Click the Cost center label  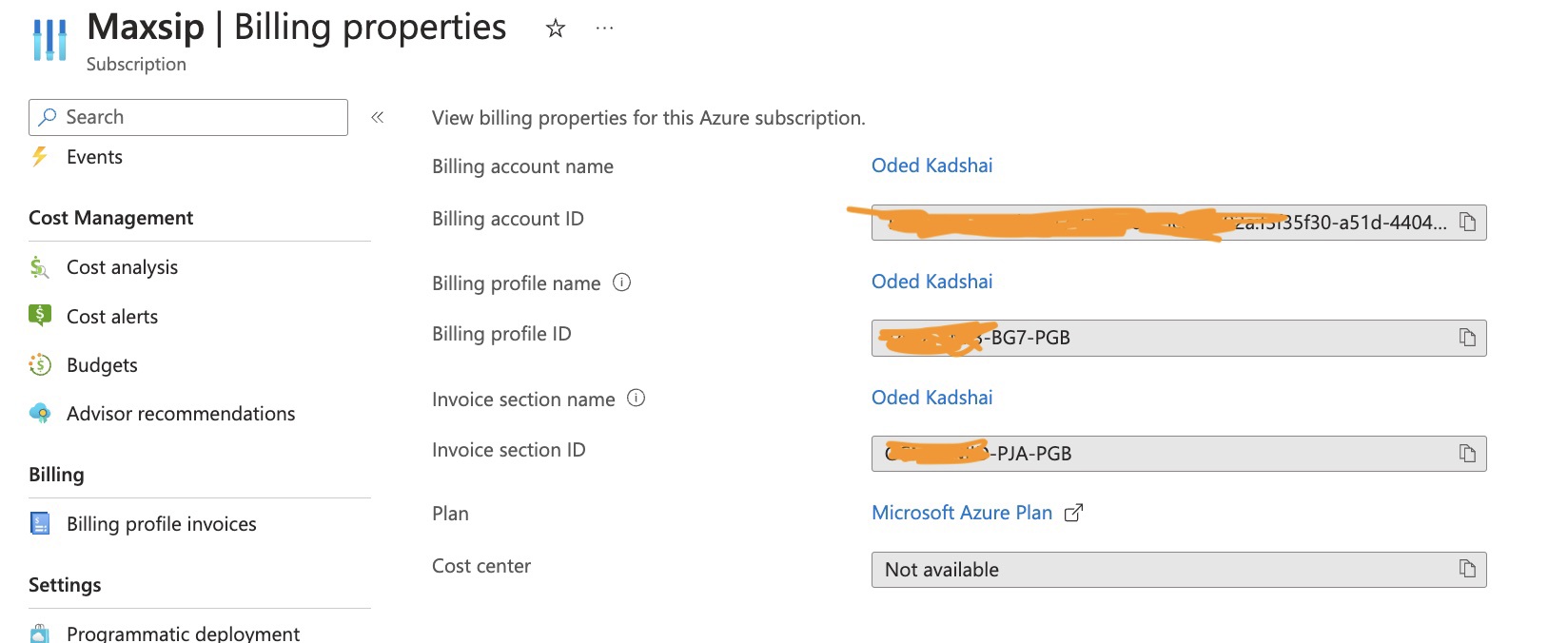click(x=481, y=566)
